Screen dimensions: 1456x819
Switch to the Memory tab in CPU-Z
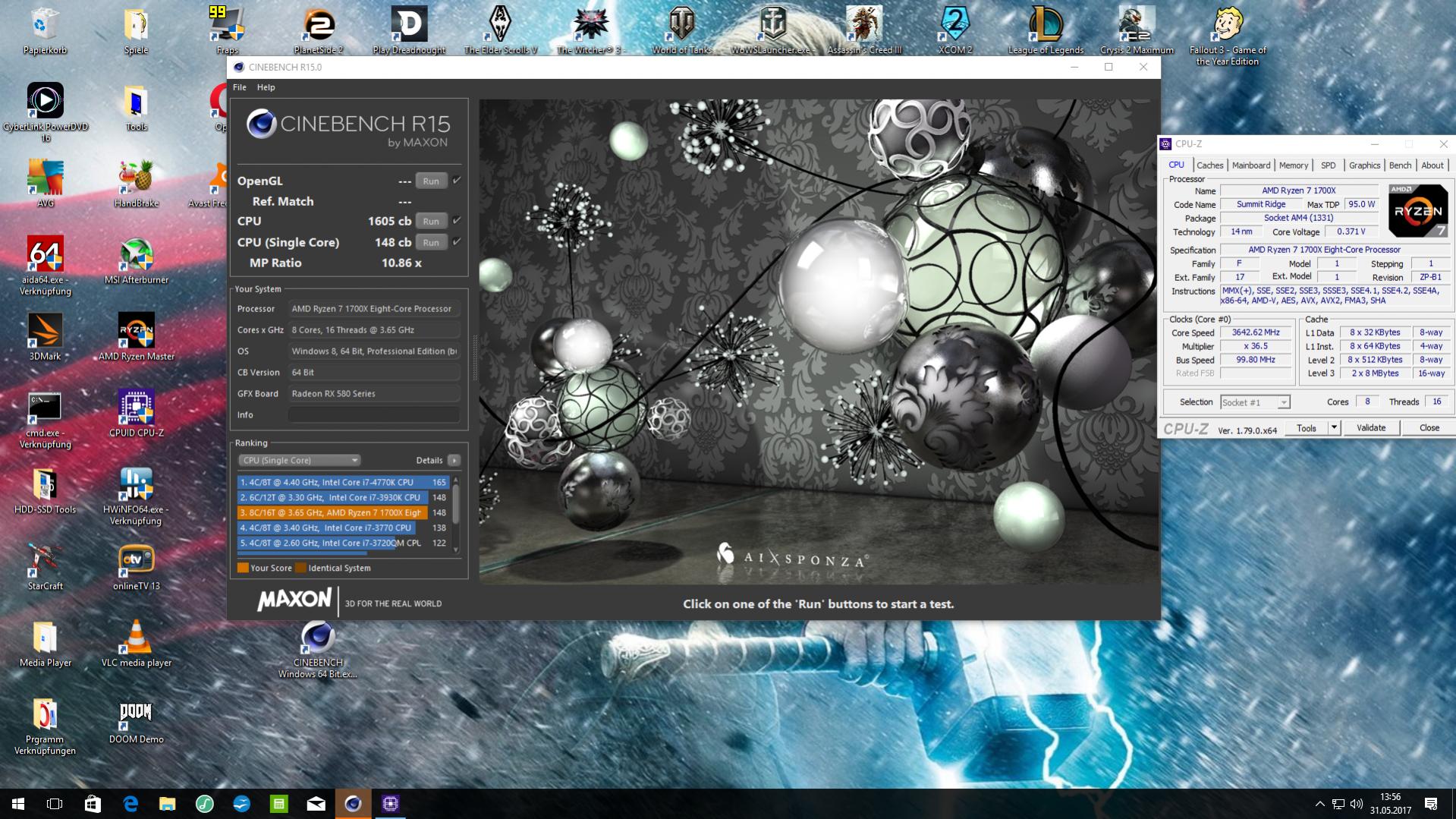pyautogui.click(x=1294, y=165)
